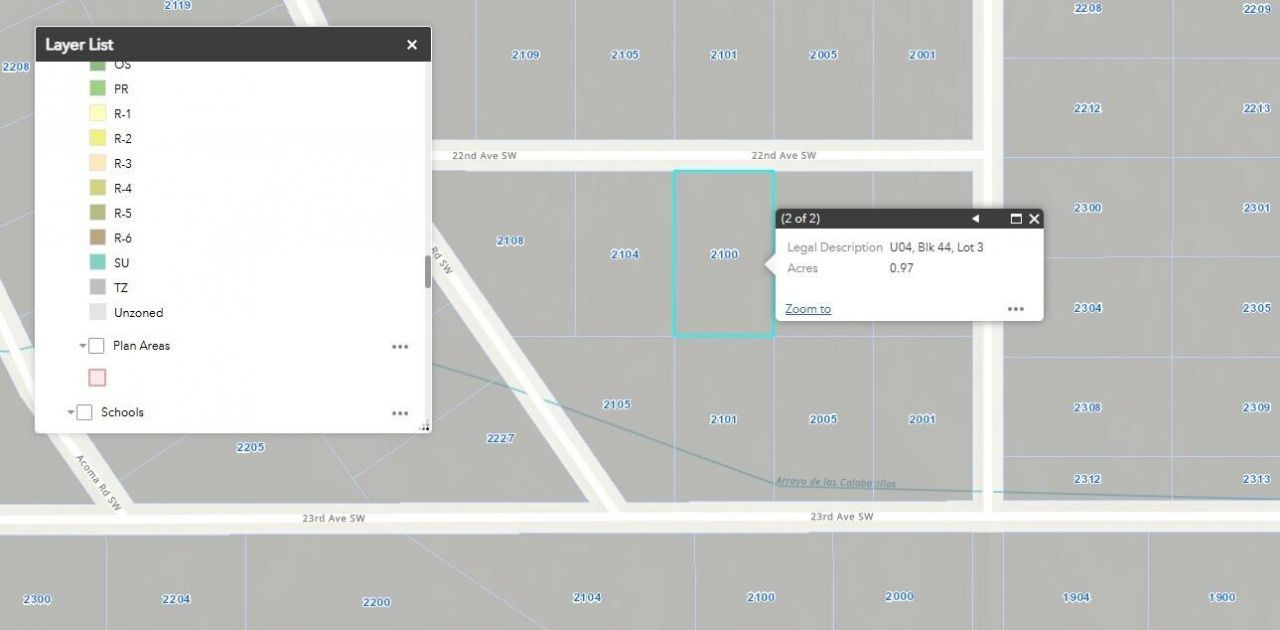Enable the Schools layer checkbox
The image size is (1280, 630).
coord(85,412)
